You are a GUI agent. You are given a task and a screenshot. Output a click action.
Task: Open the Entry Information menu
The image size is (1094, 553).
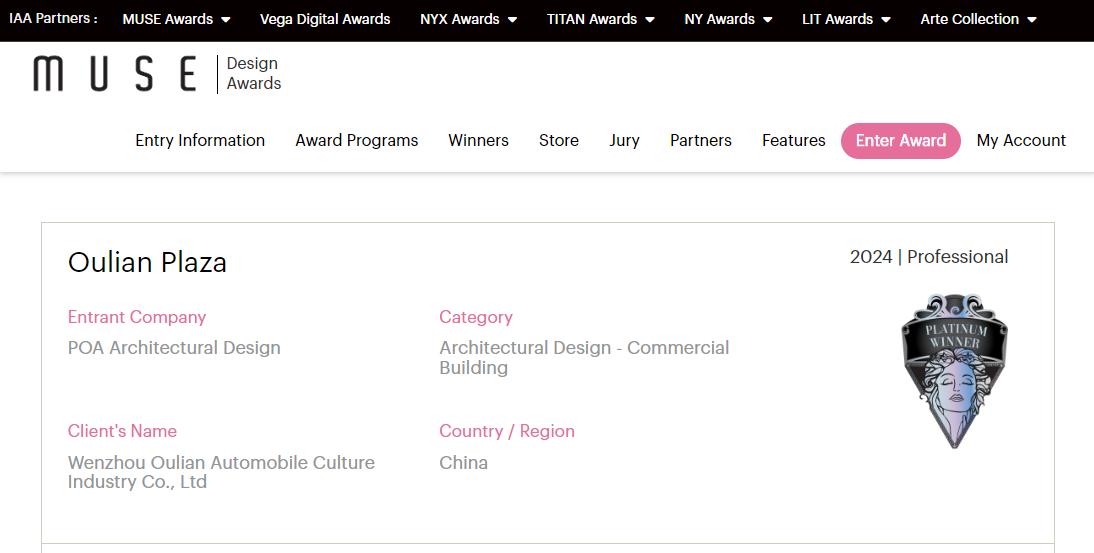200,140
